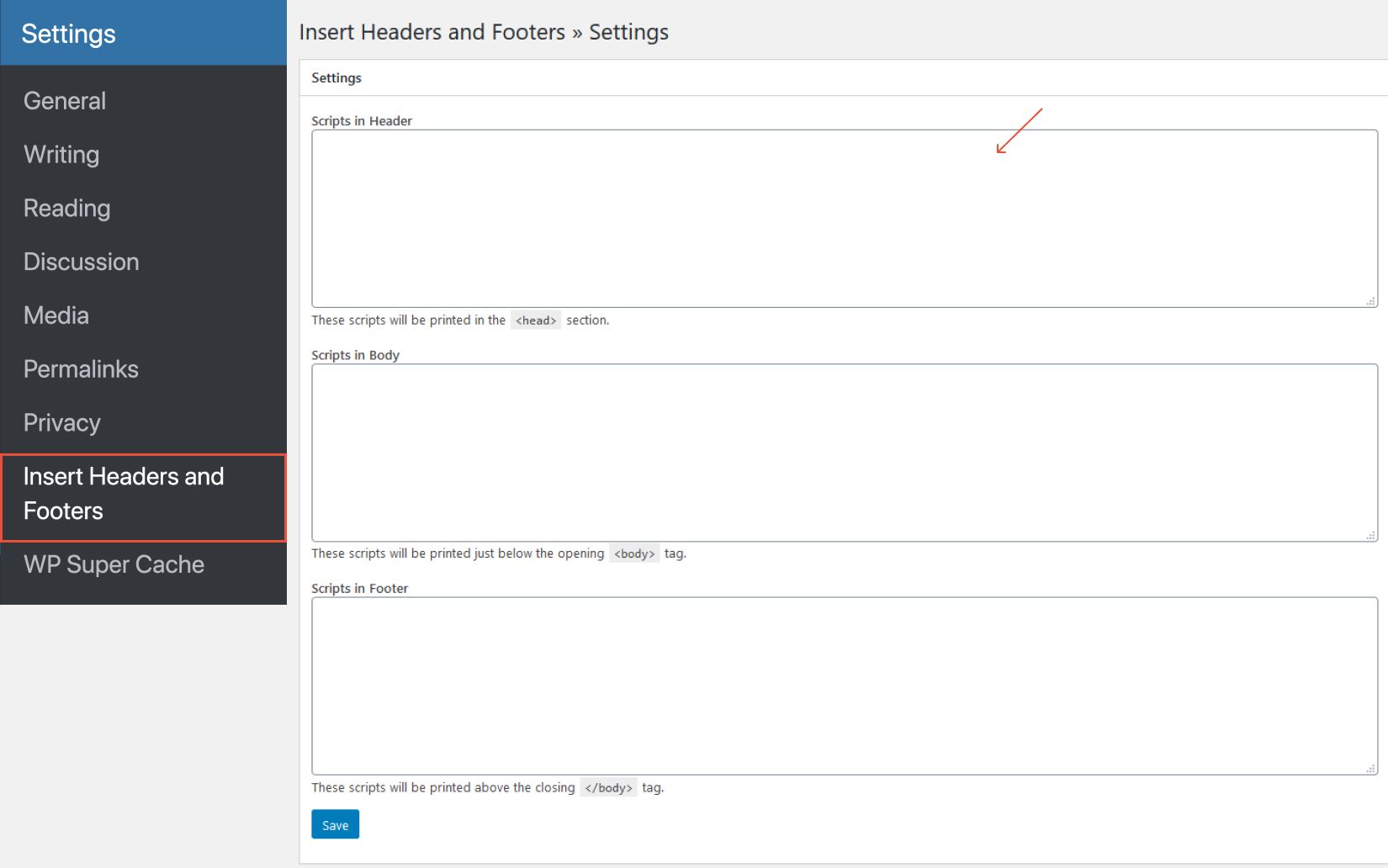Click the <head> tag label below the header box
Image resolution: width=1388 pixels, height=868 pixels.
[535, 320]
